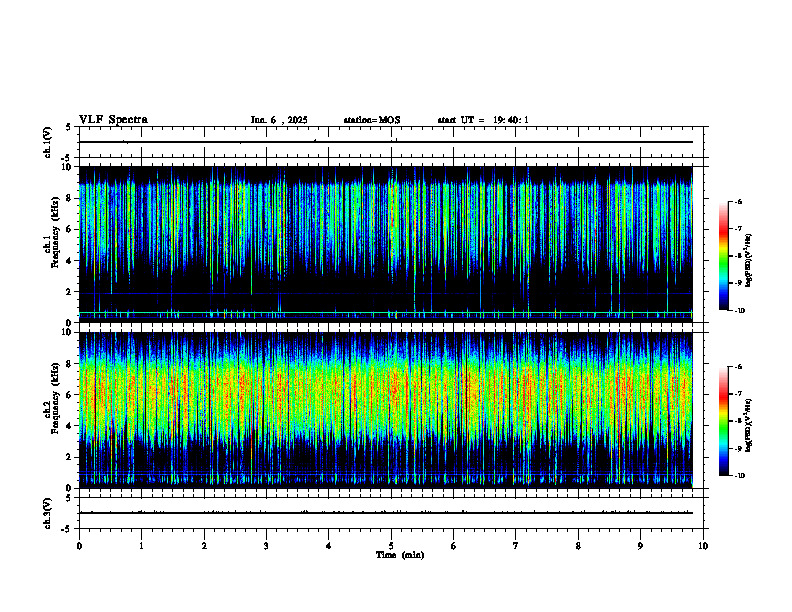Image resolution: width=792 pixels, height=612 pixels.
Task: Click the "-6" label on ch.1 colorbar
Action: point(739,202)
